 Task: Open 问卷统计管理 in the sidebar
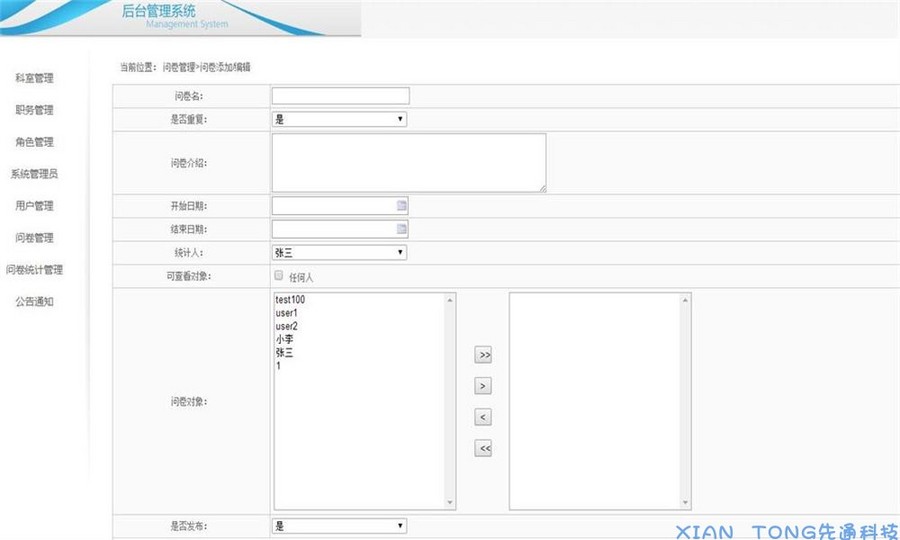pyautogui.click(x=34, y=269)
